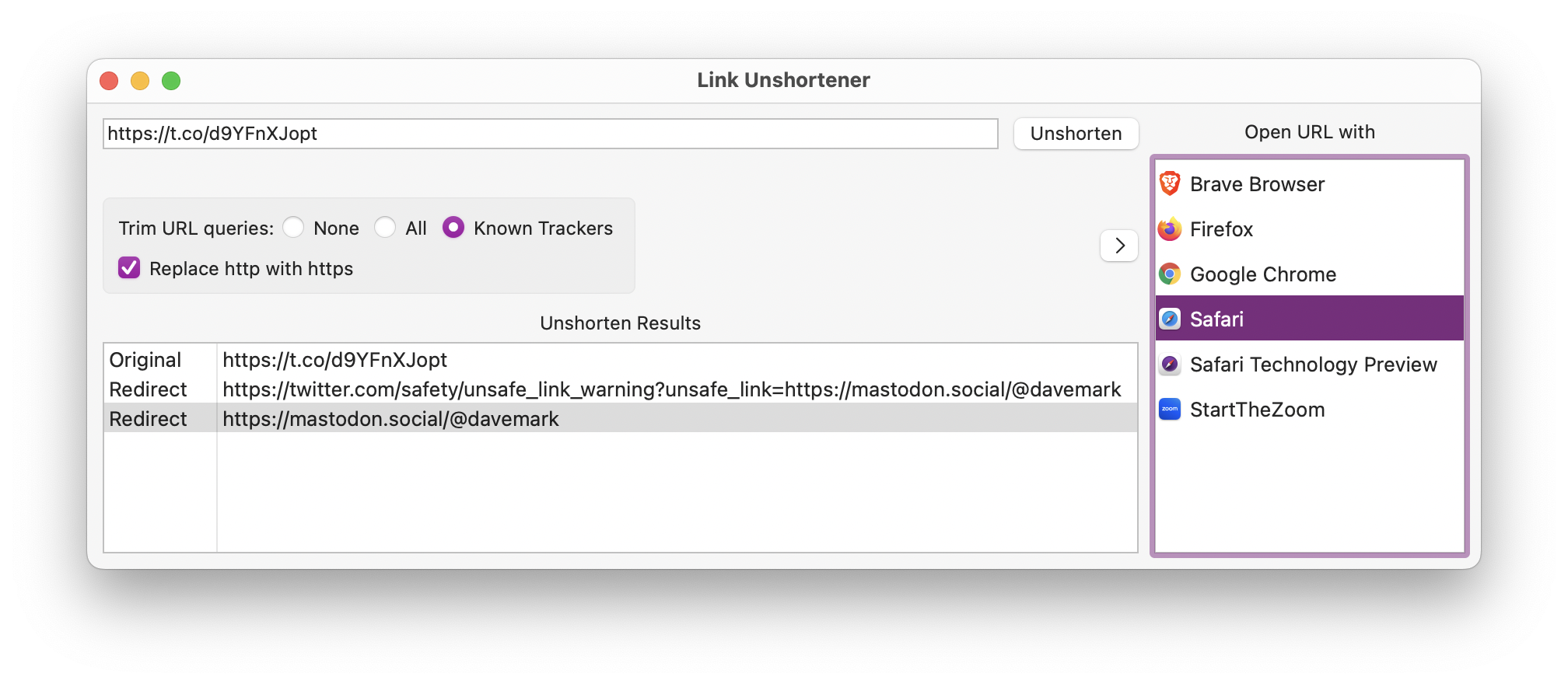Viewport: 1568px width, 684px height.
Task: Click the StartTheZoom blue icon
Action: (1170, 409)
